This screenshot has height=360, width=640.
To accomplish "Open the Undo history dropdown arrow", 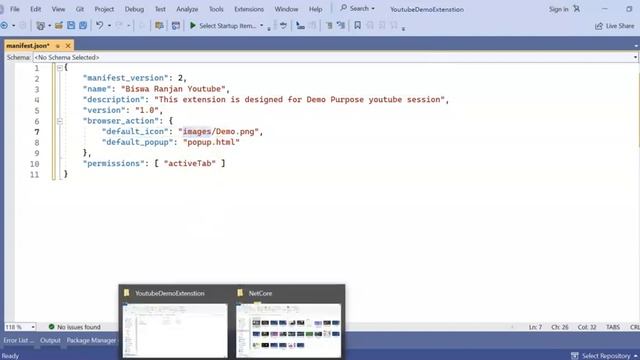I will (109, 26).
